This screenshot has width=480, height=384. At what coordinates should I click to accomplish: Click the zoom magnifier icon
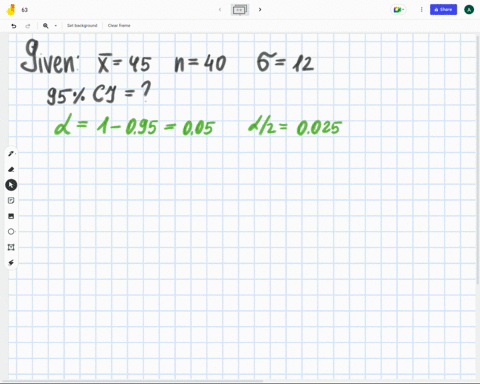click(46, 26)
